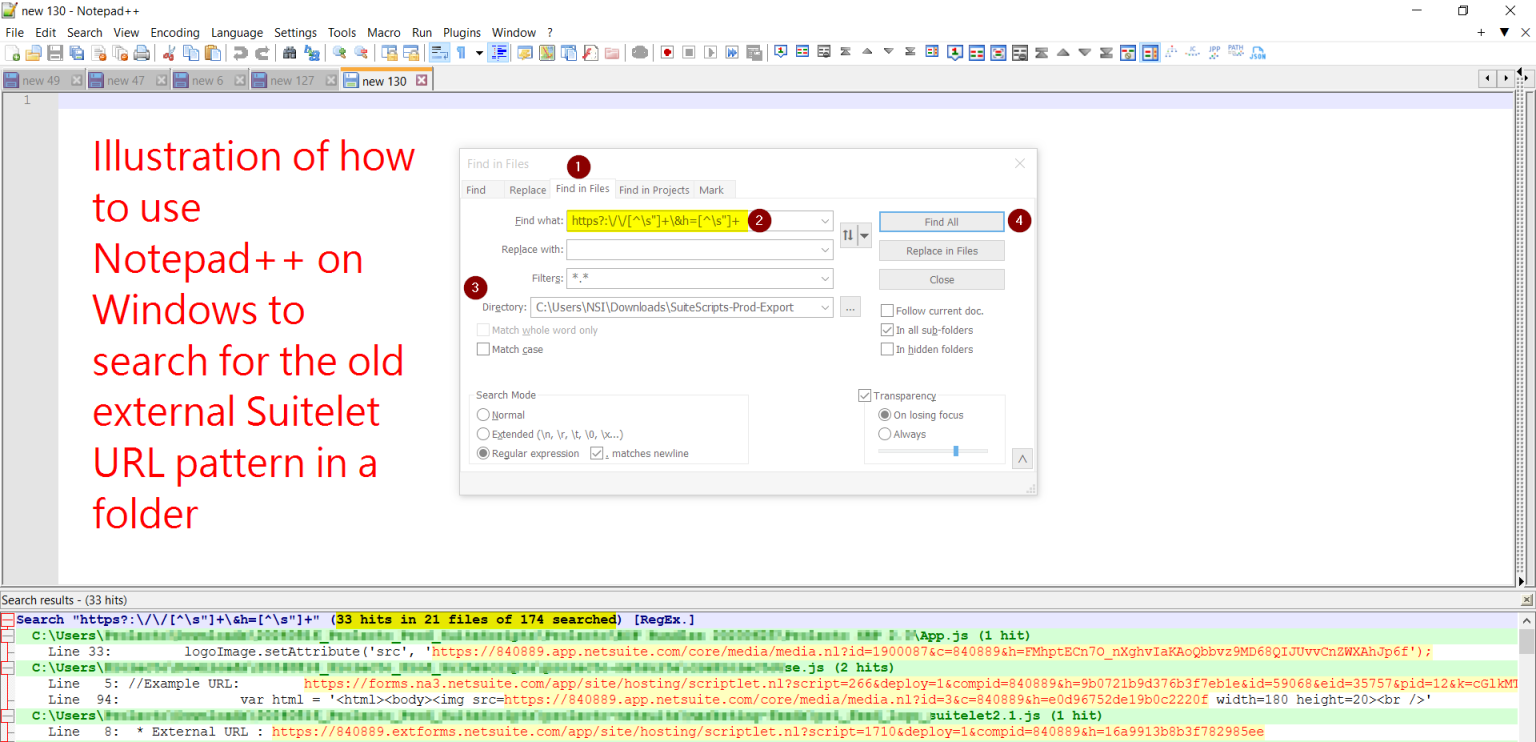Expand the Directory path dropdown

pyautogui.click(x=824, y=307)
